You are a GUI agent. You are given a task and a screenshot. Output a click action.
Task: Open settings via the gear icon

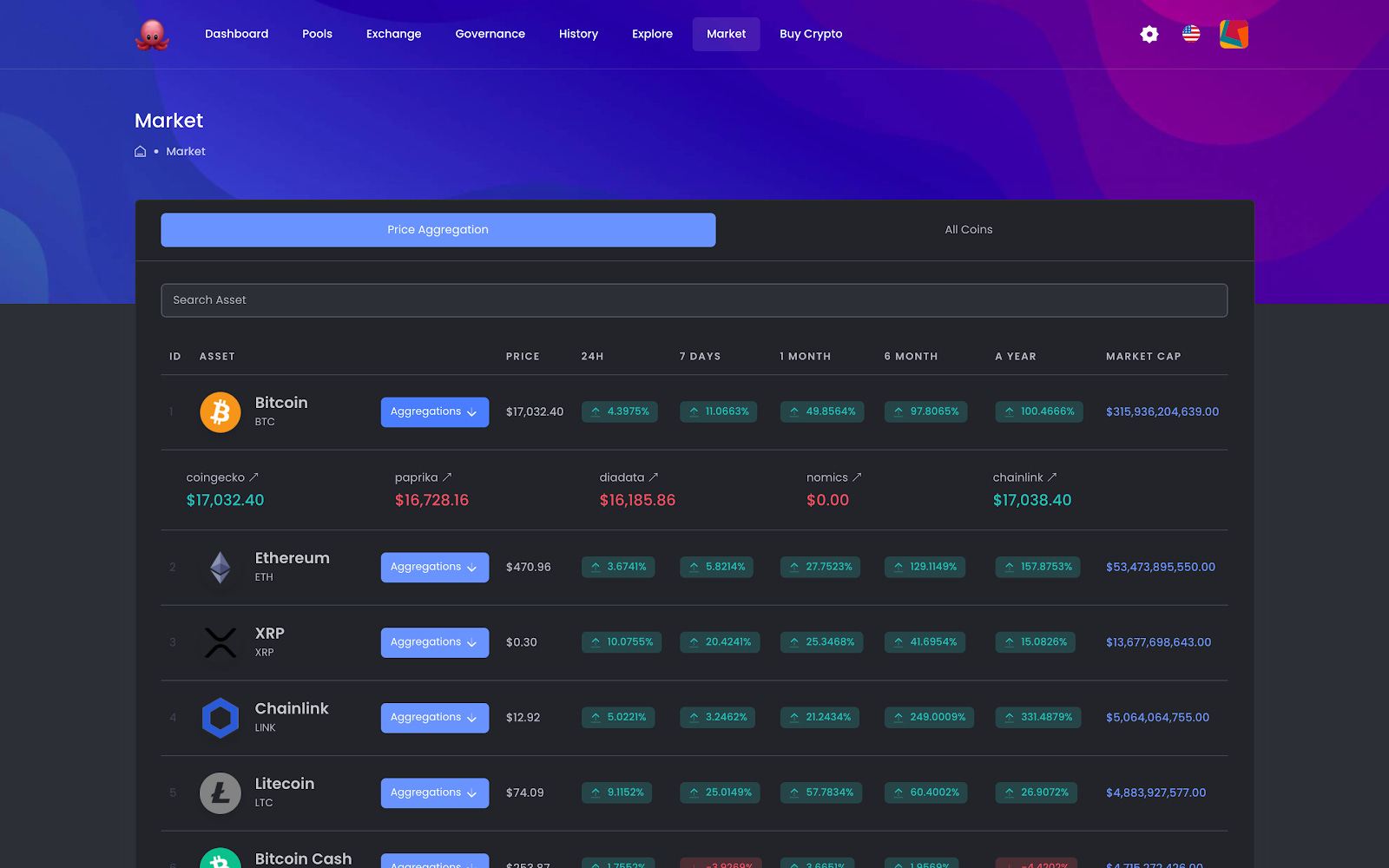coord(1149,34)
